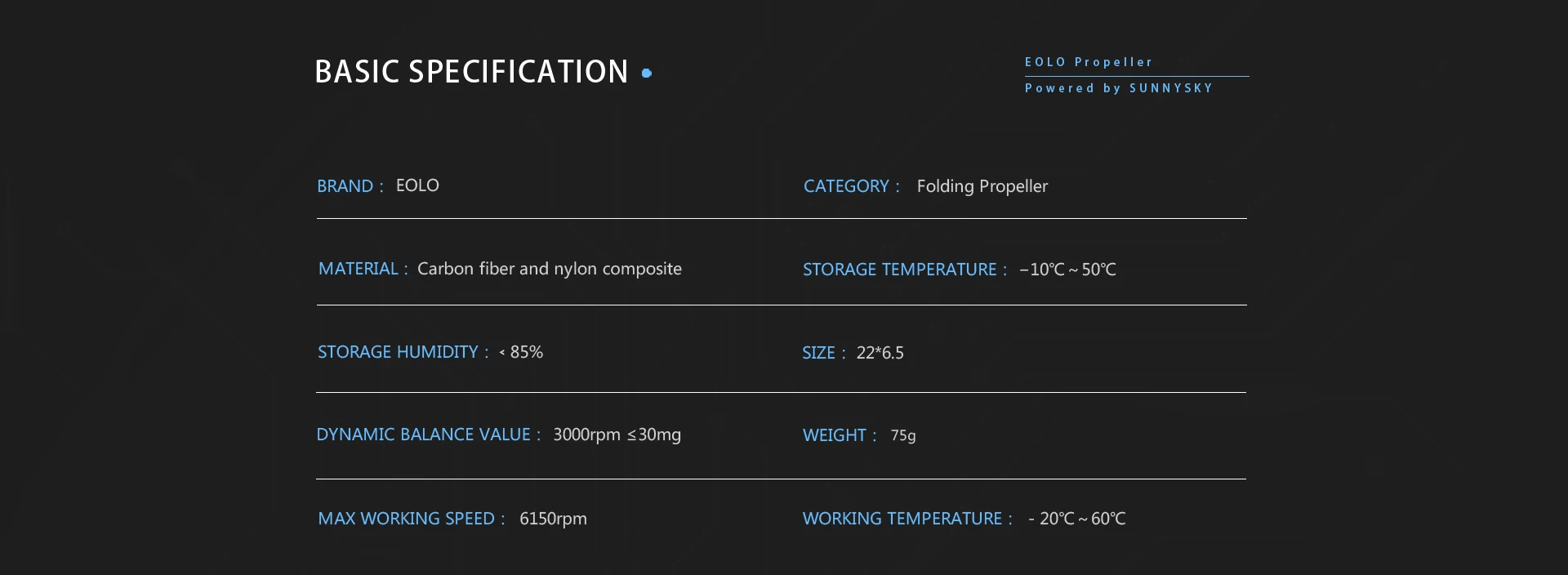Viewport: 1568px width, 575px height.
Task: Select the 6150rpm speed value
Action: click(x=553, y=519)
